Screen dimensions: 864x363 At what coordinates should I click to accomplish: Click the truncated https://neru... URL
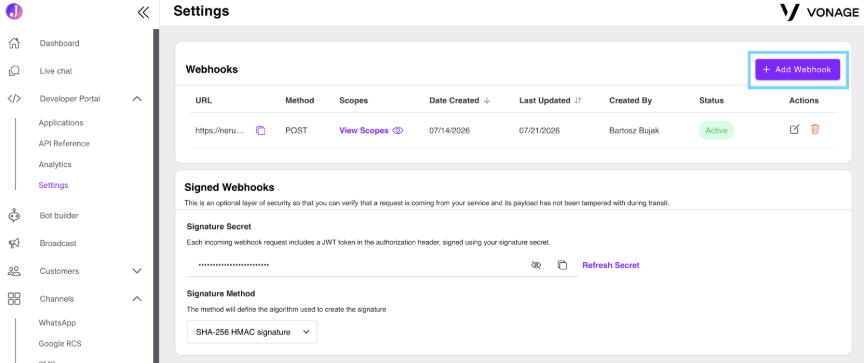click(x=219, y=131)
